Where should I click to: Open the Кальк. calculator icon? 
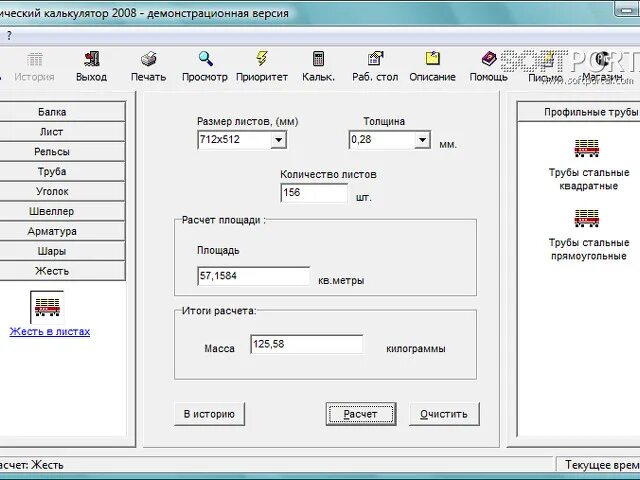tap(318, 59)
